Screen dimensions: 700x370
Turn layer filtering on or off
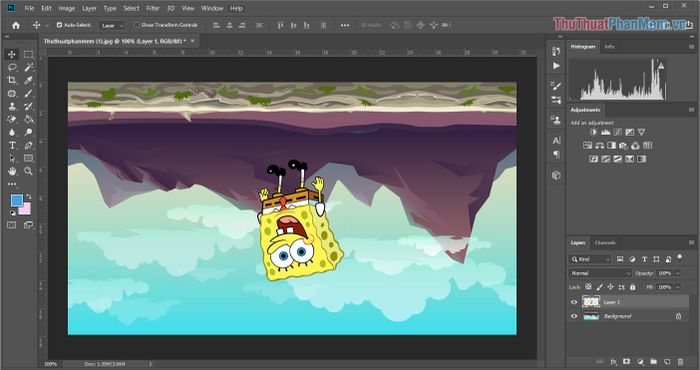679,257
